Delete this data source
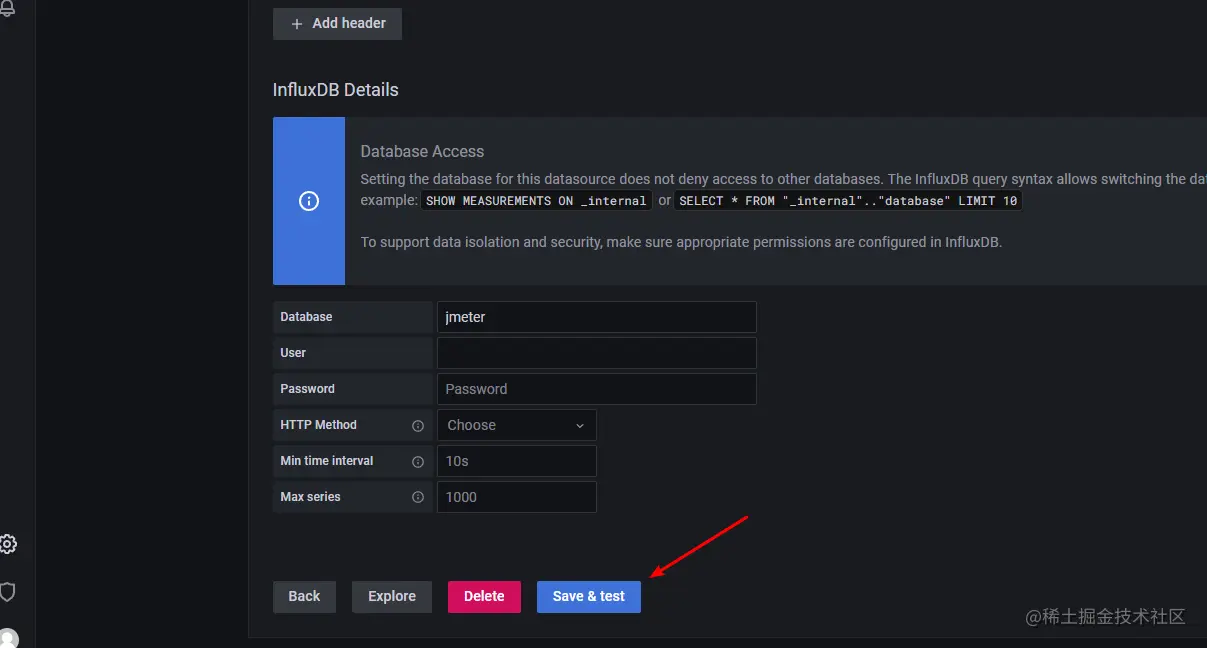1207x648 pixels. [x=484, y=596]
